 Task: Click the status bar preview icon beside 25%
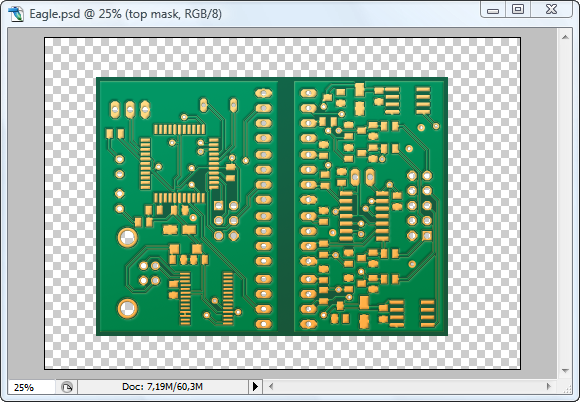(x=67, y=387)
